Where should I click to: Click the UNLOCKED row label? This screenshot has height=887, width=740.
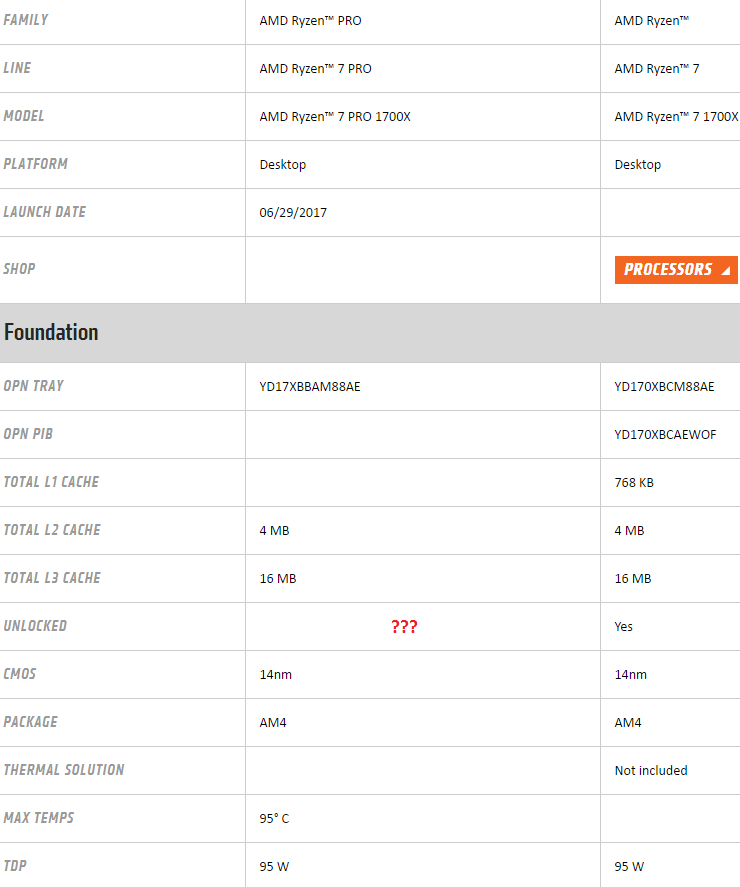coord(35,626)
